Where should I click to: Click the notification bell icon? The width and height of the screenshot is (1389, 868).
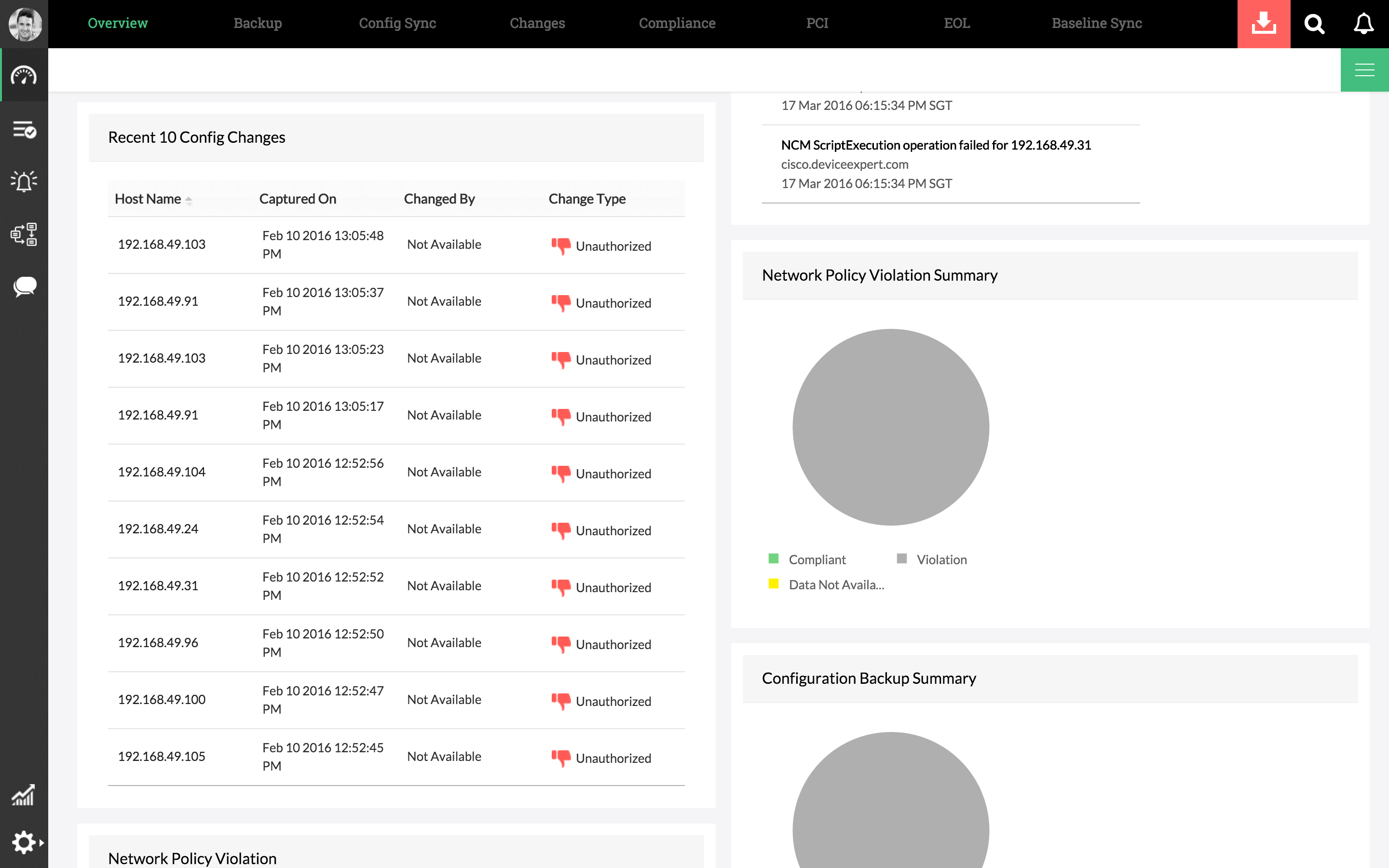click(x=1364, y=24)
